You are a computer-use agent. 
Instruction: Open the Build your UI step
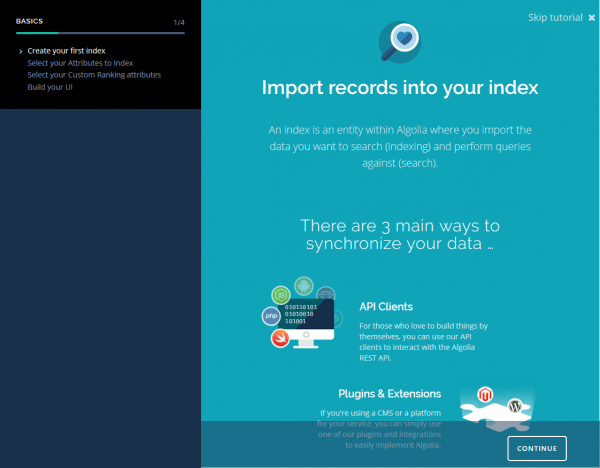(50, 87)
